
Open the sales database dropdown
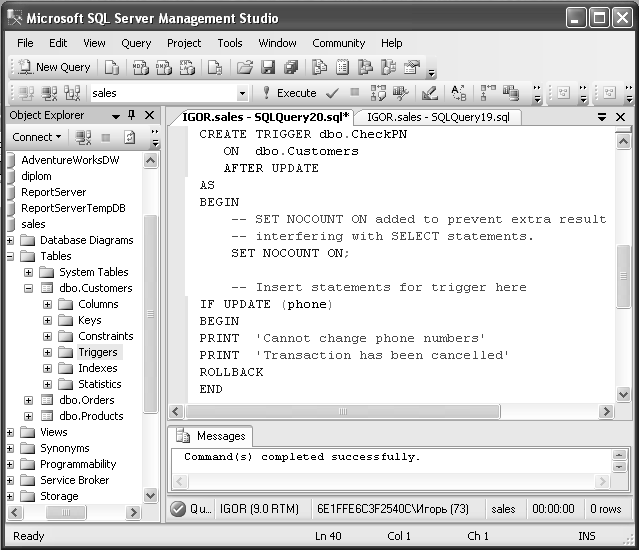pos(242,93)
